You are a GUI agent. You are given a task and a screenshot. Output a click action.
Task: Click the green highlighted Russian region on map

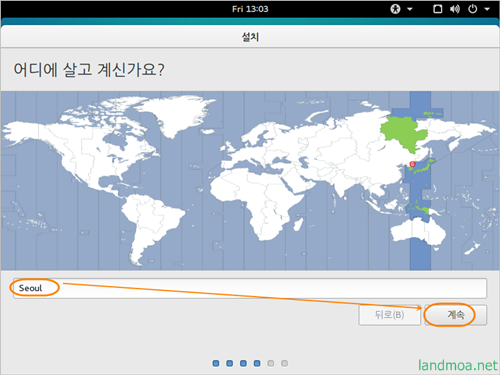(x=403, y=133)
